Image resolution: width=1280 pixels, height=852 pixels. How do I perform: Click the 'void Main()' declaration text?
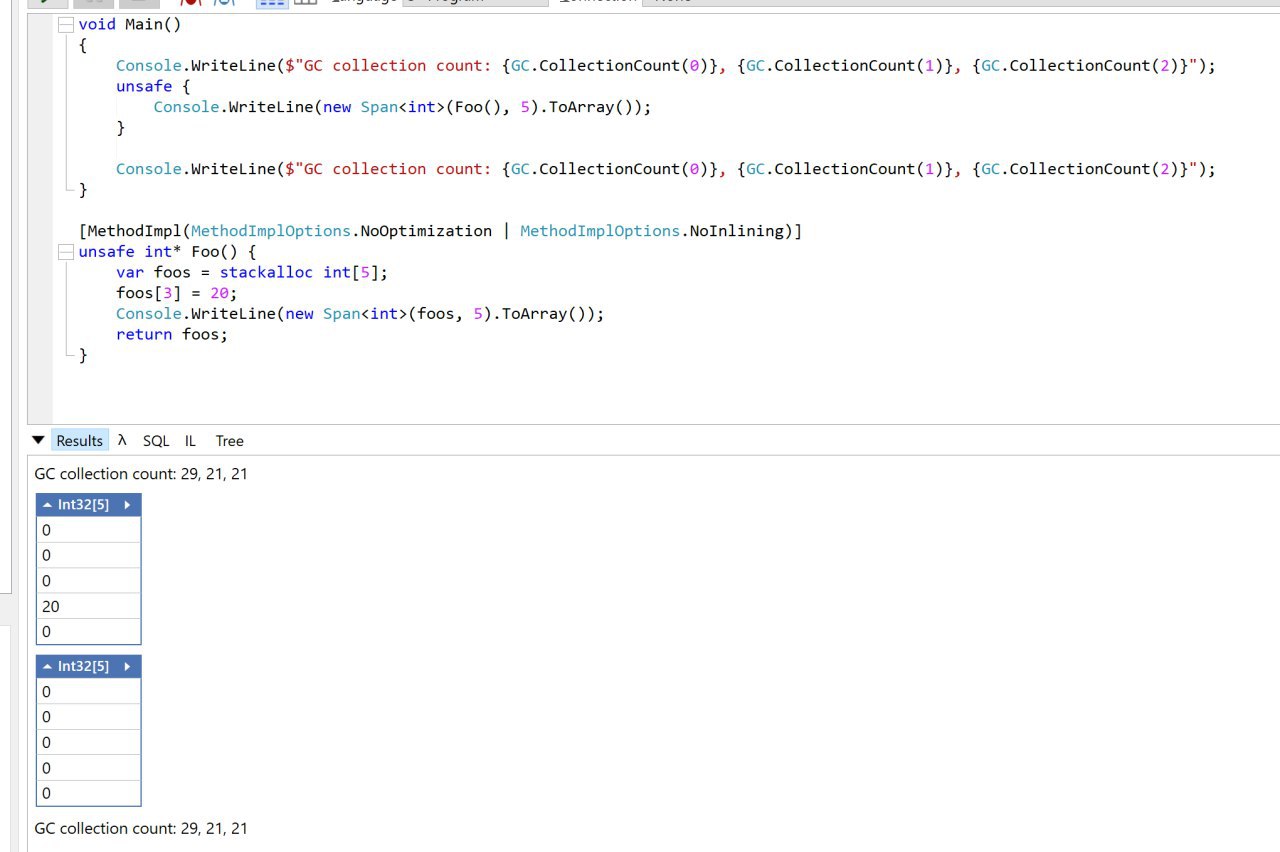(130, 24)
